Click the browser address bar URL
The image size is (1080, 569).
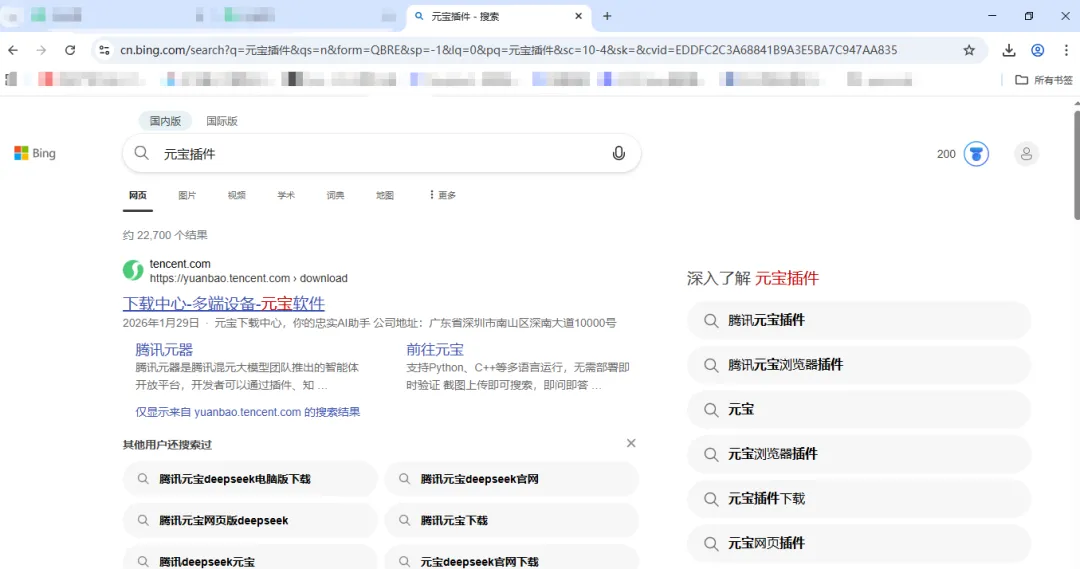pos(508,50)
